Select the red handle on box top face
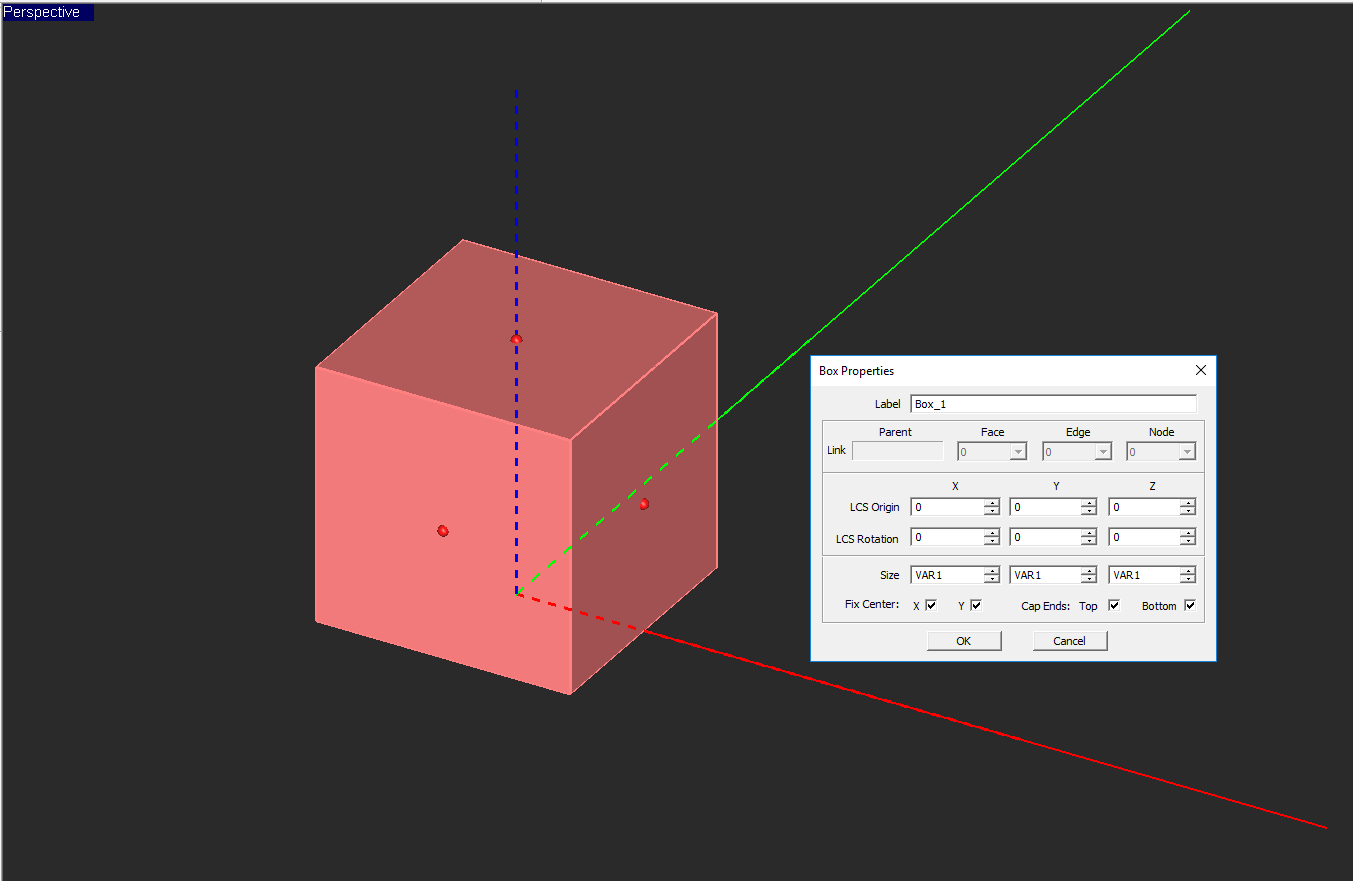 coord(516,340)
